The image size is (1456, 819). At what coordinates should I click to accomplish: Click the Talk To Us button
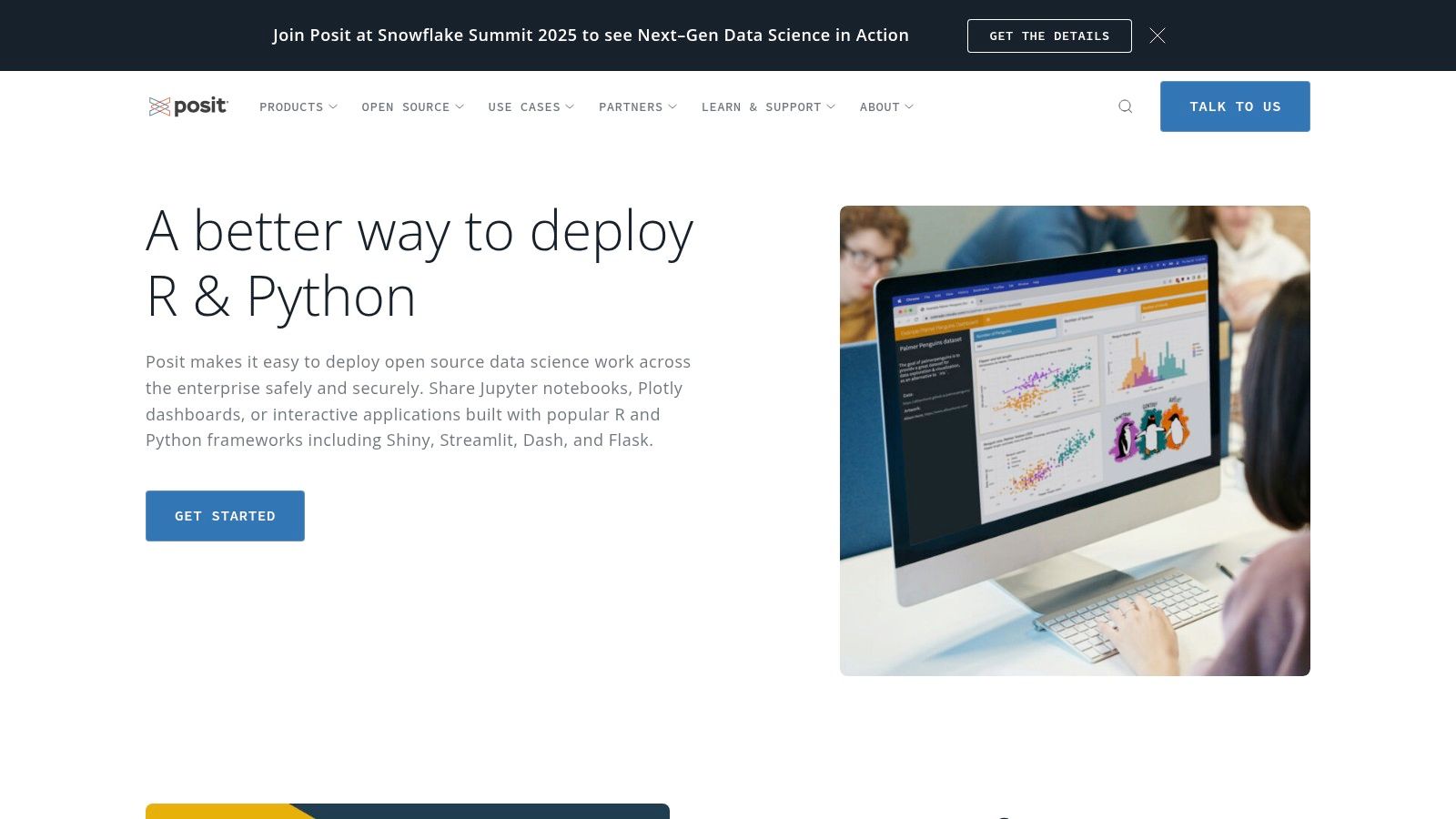(x=1235, y=106)
